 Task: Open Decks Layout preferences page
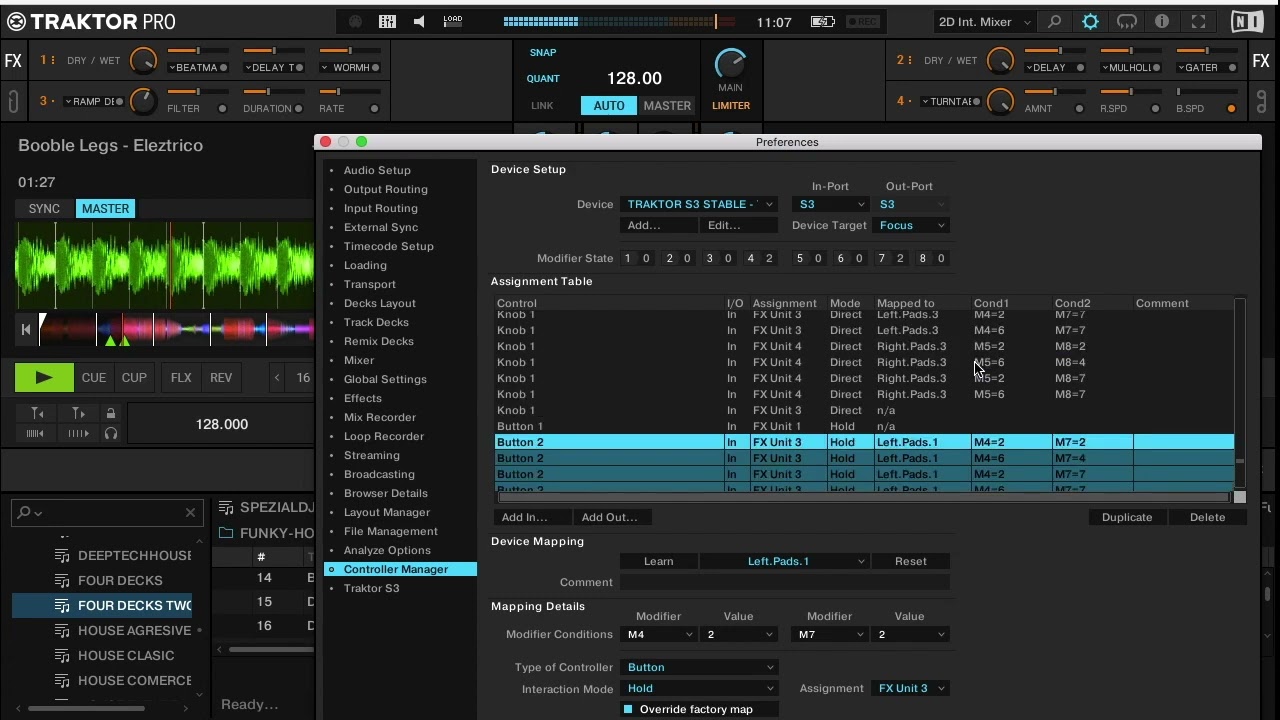click(380, 303)
